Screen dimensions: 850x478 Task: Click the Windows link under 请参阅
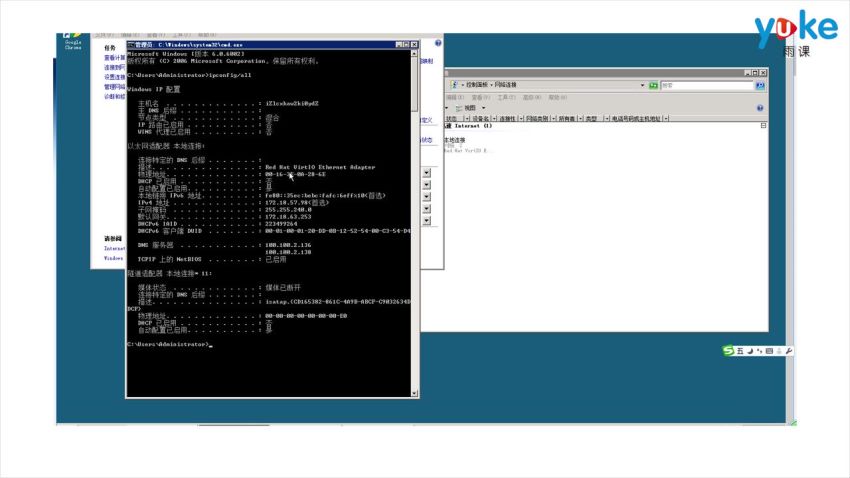[113, 258]
